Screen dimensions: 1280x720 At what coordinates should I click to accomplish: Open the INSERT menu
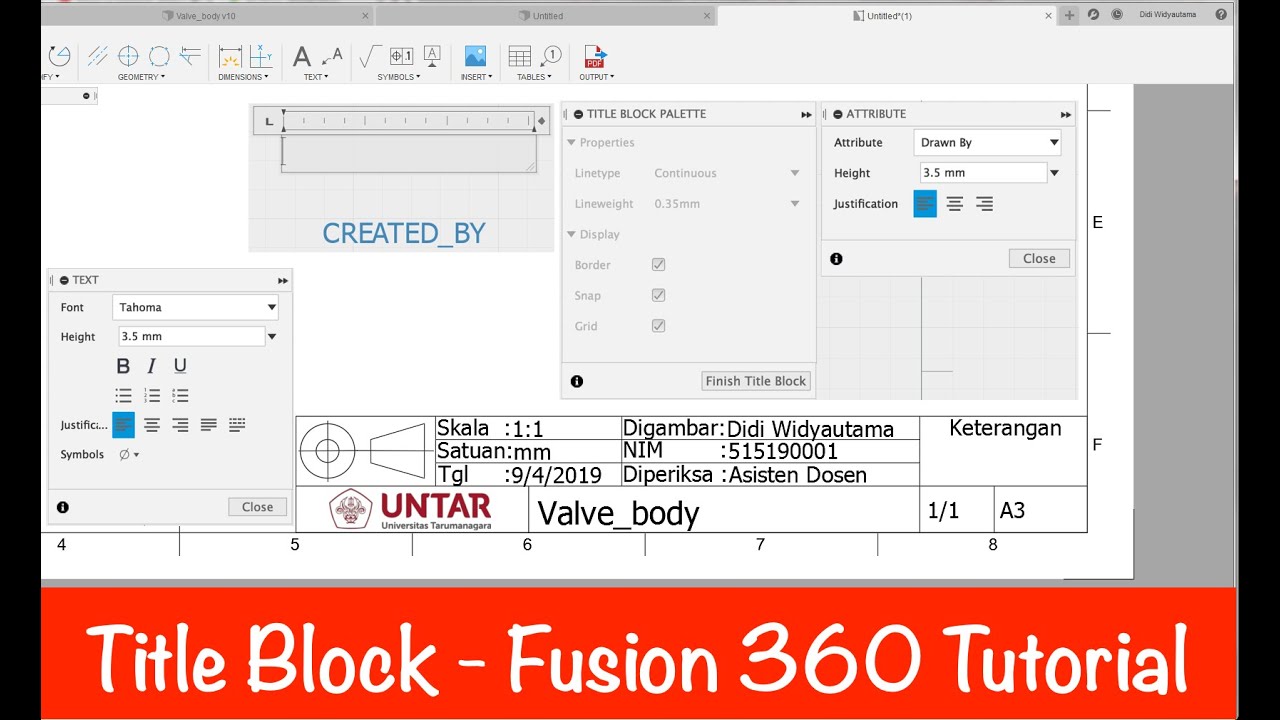coord(477,77)
